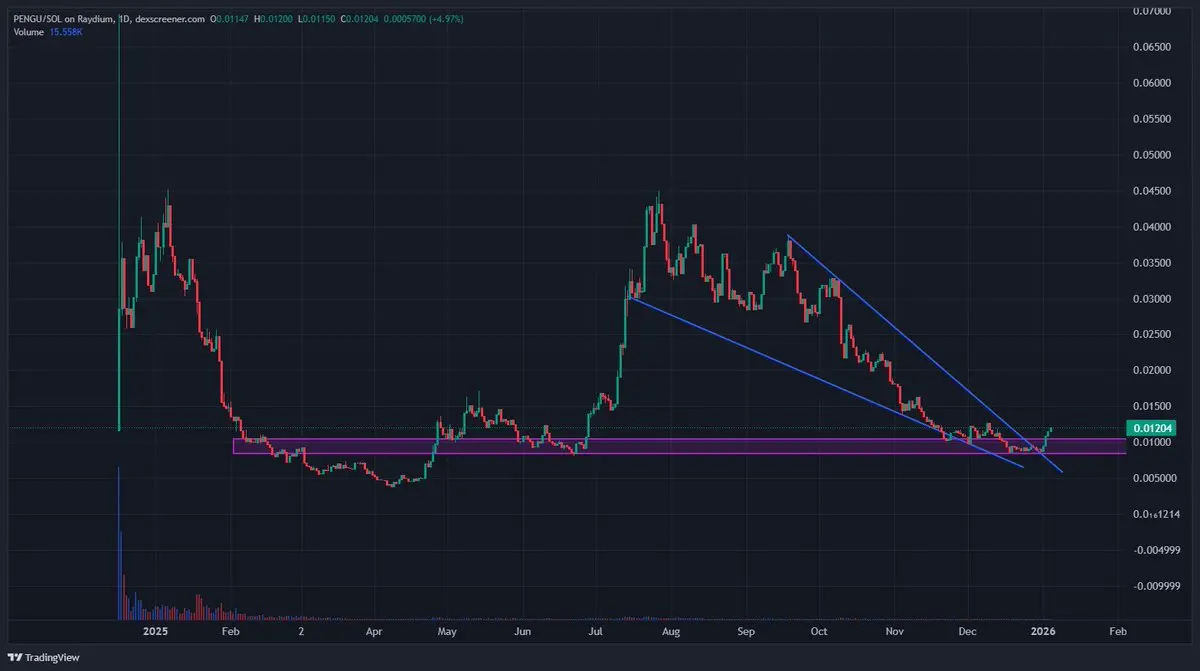Click the 0.04500 price axis label
The width and height of the screenshot is (1200, 671).
pos(1151,191)
